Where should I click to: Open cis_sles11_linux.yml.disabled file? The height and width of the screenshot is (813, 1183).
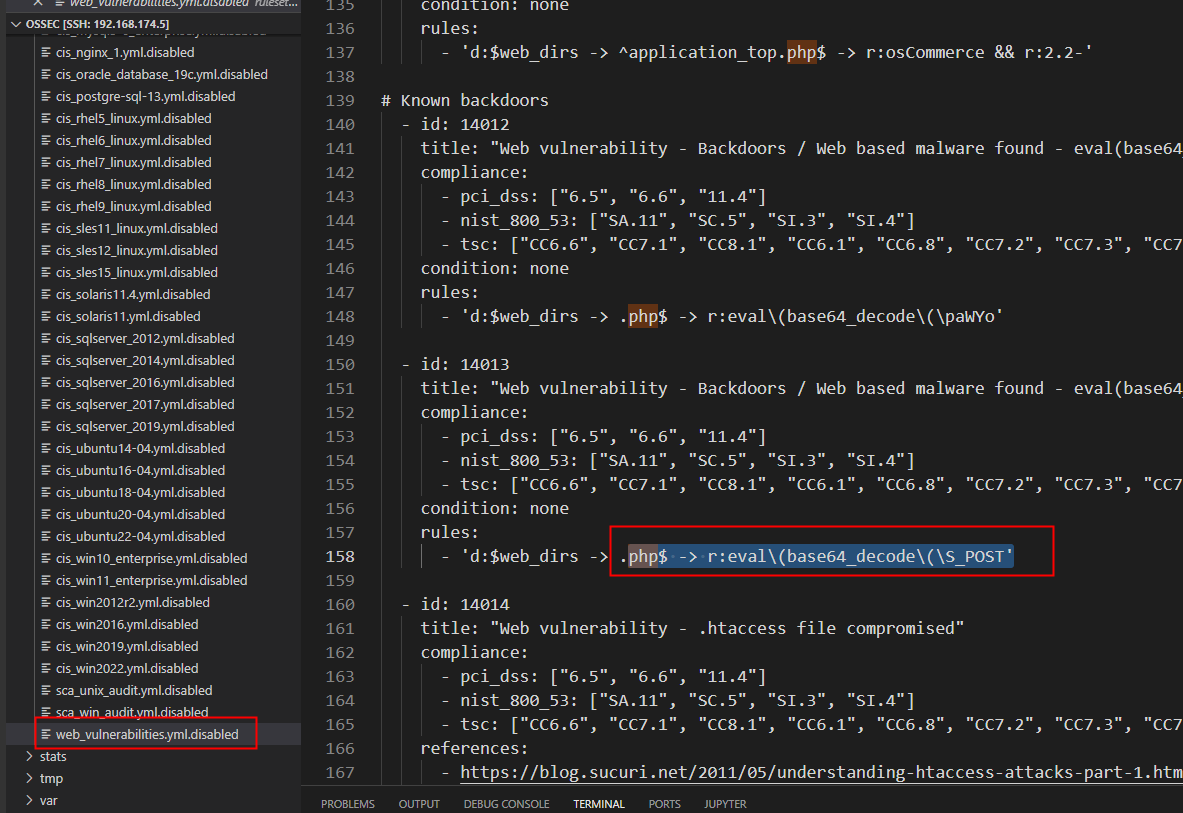tap(137, 229)
